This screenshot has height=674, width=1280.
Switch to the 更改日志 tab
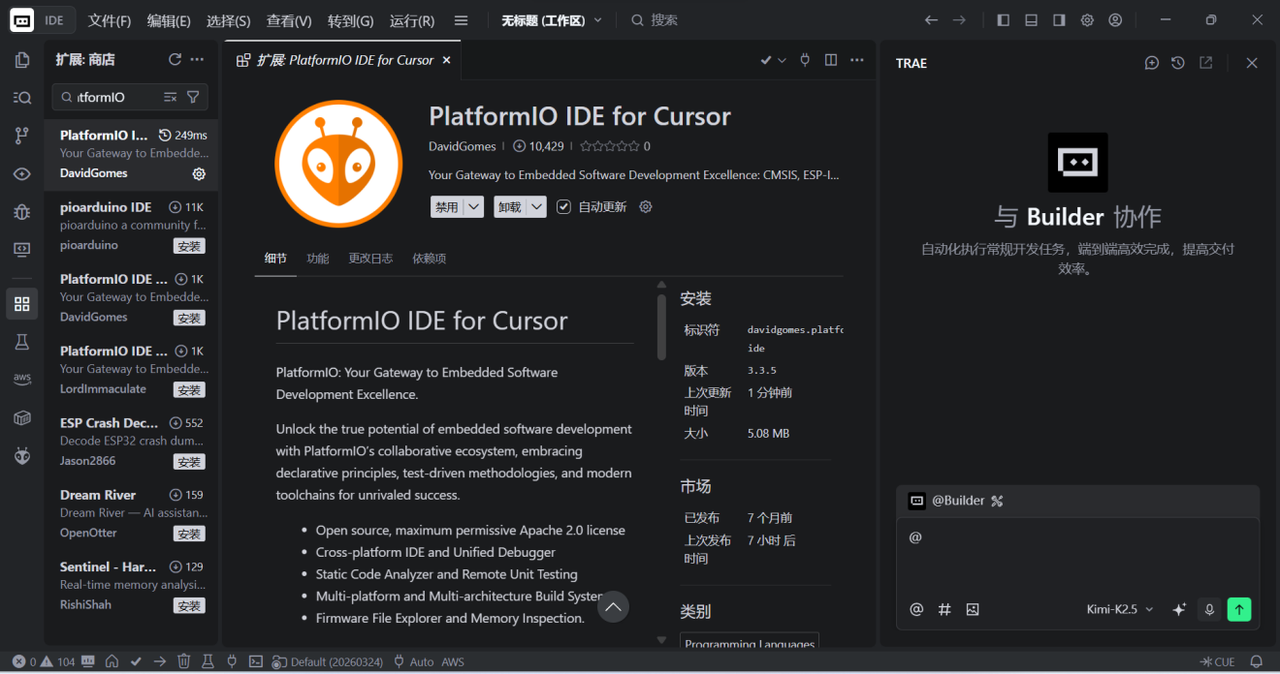pos(370,258)
